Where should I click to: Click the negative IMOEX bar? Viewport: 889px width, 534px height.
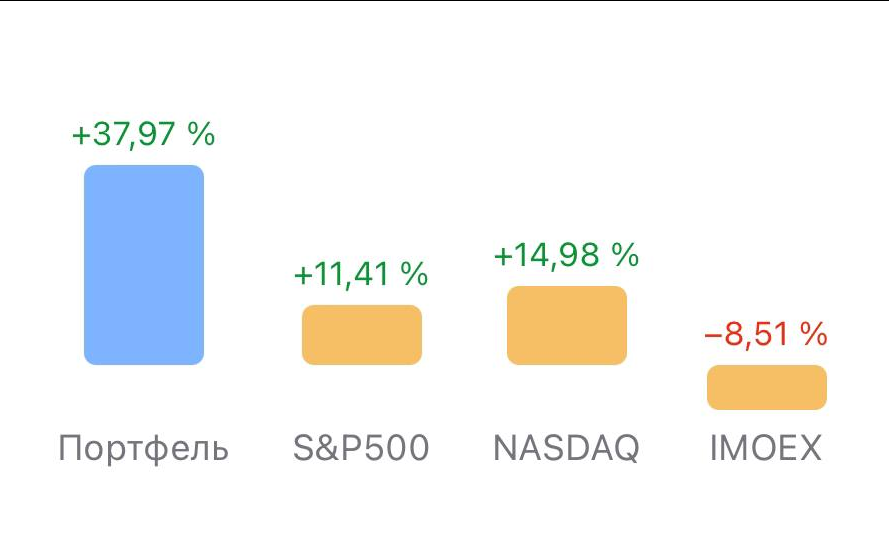(x=767, y=387)
